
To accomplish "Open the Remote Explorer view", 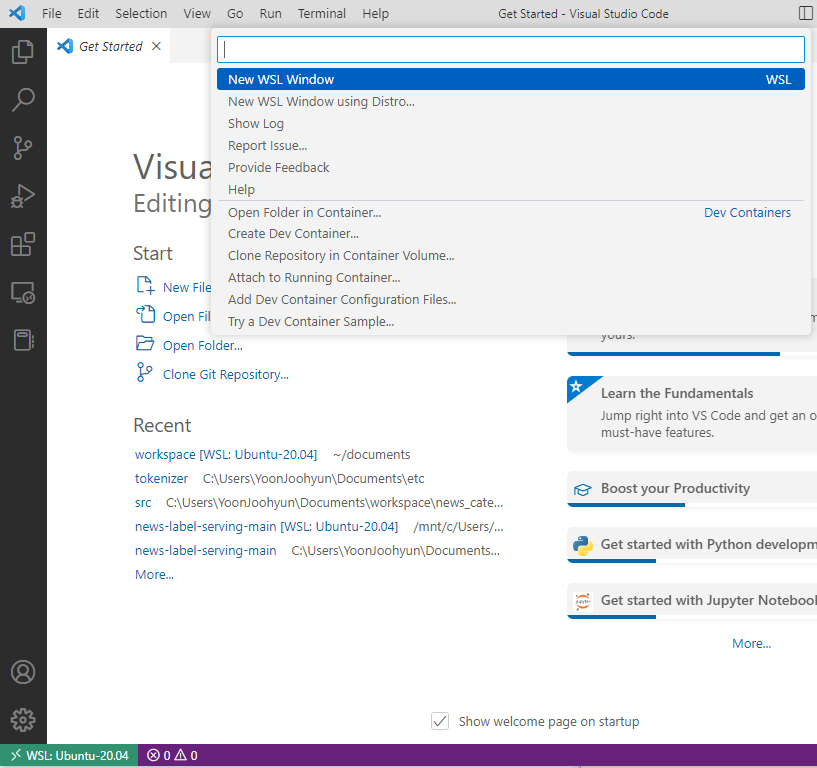I will 23,293.
